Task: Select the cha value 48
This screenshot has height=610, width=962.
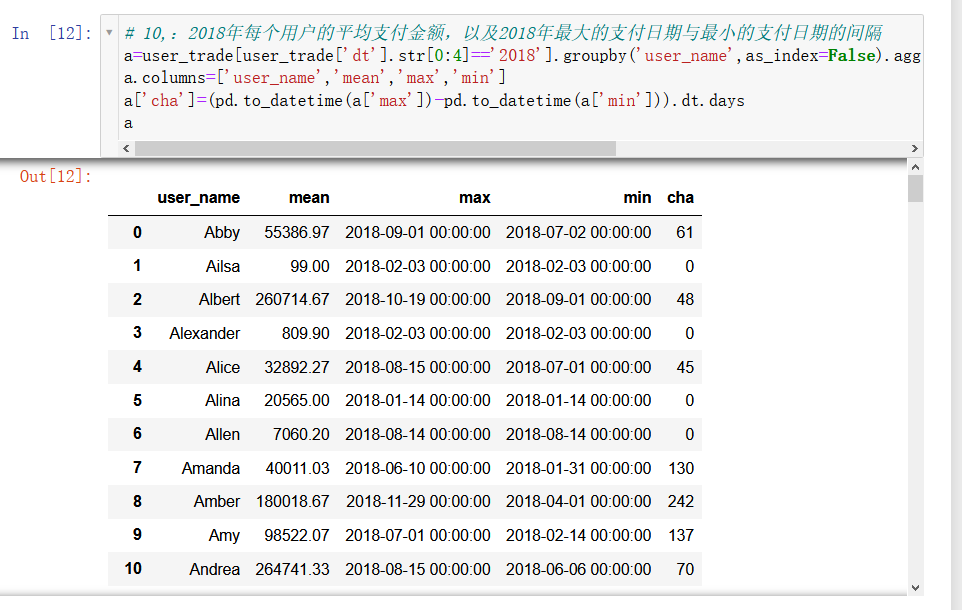Action: pyautogui.click(x=685, y=299)
